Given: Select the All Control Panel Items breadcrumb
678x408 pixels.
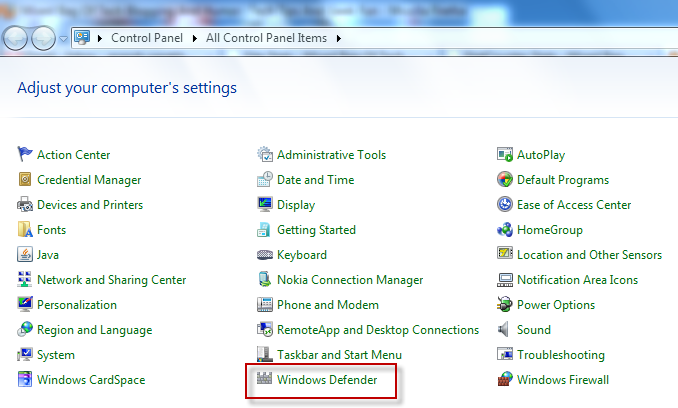Looking at the screenshot, I should pyautogui.click(x=266, y=38).
